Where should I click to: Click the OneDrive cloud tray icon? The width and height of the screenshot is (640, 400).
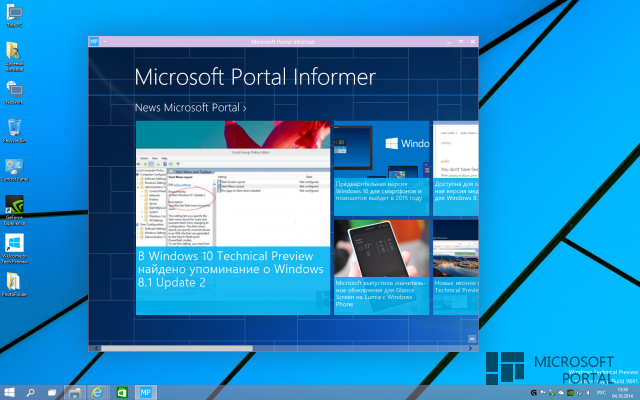click(x=561, y=393)
